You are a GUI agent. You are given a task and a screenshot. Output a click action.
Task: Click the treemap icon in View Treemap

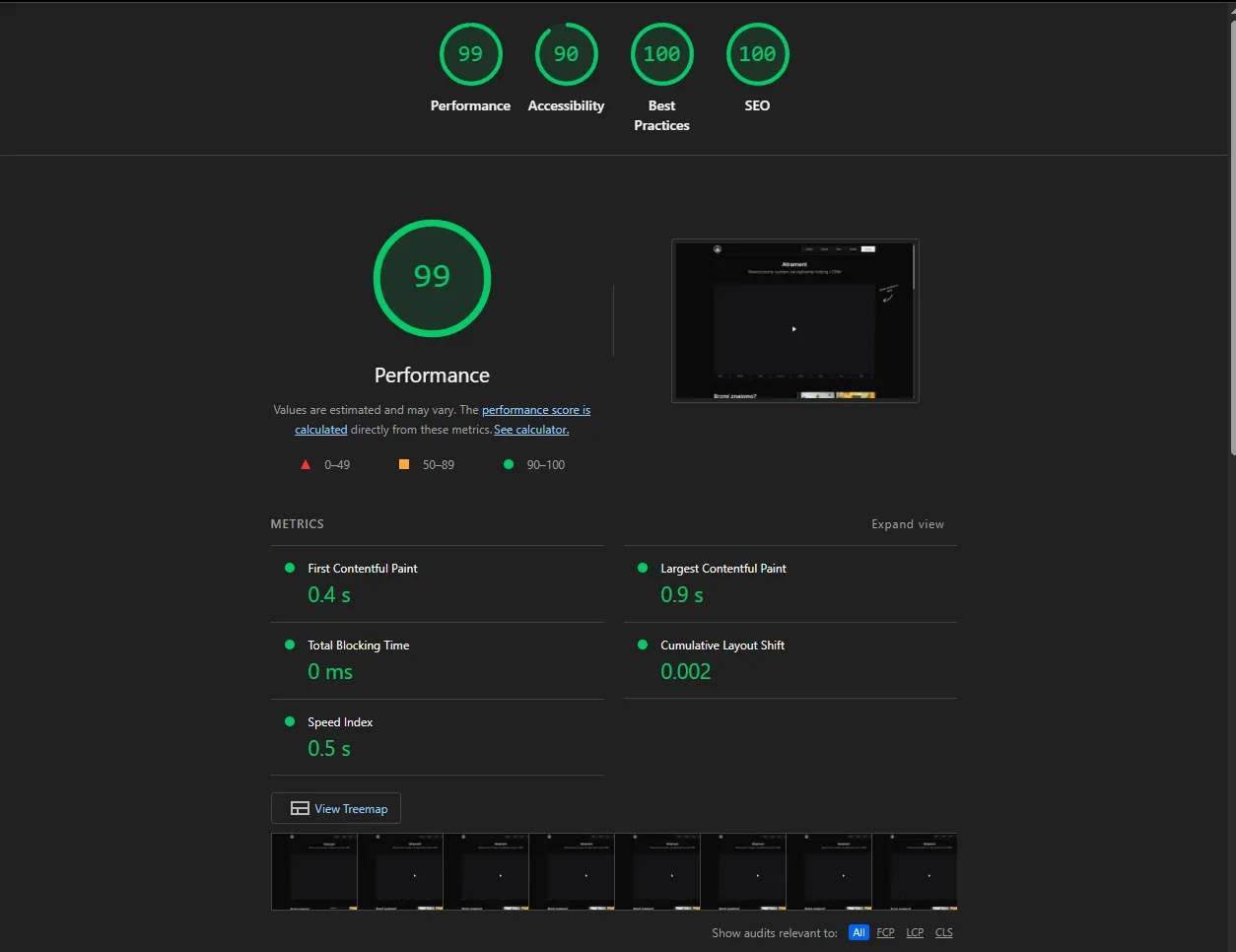click(300, 808)
